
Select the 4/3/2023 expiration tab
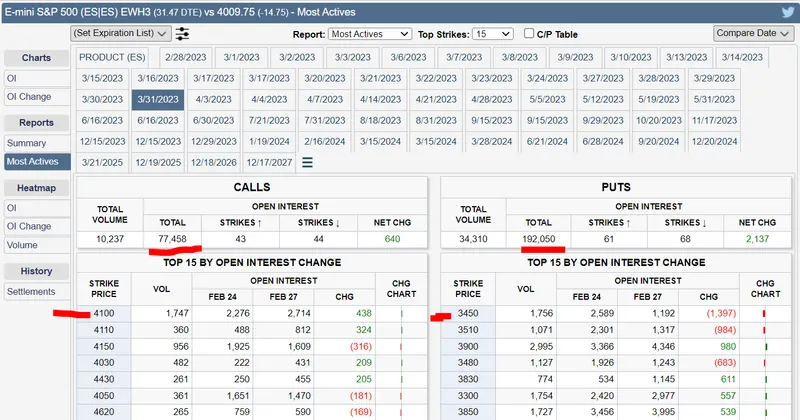(x=213, y=100)
